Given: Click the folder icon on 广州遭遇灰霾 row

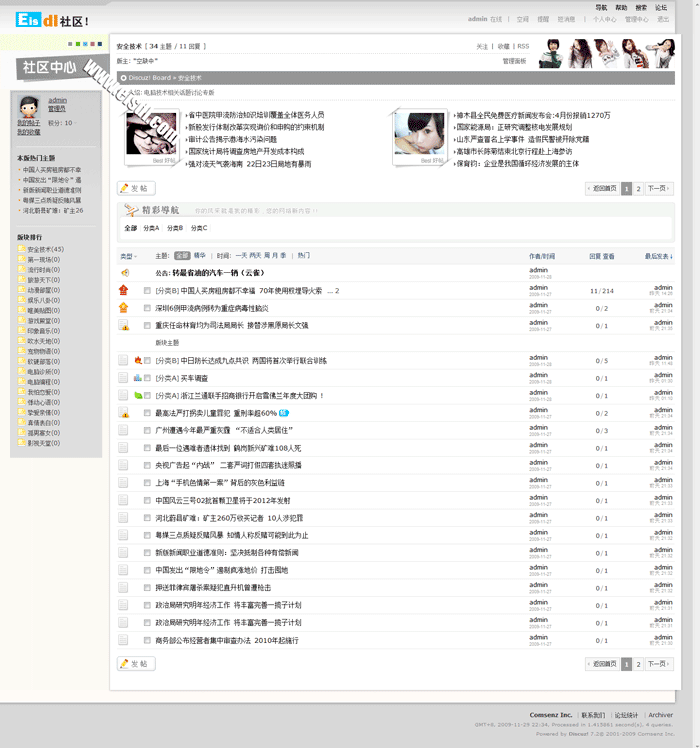Looking at the screenshot, I should point(123,430).
